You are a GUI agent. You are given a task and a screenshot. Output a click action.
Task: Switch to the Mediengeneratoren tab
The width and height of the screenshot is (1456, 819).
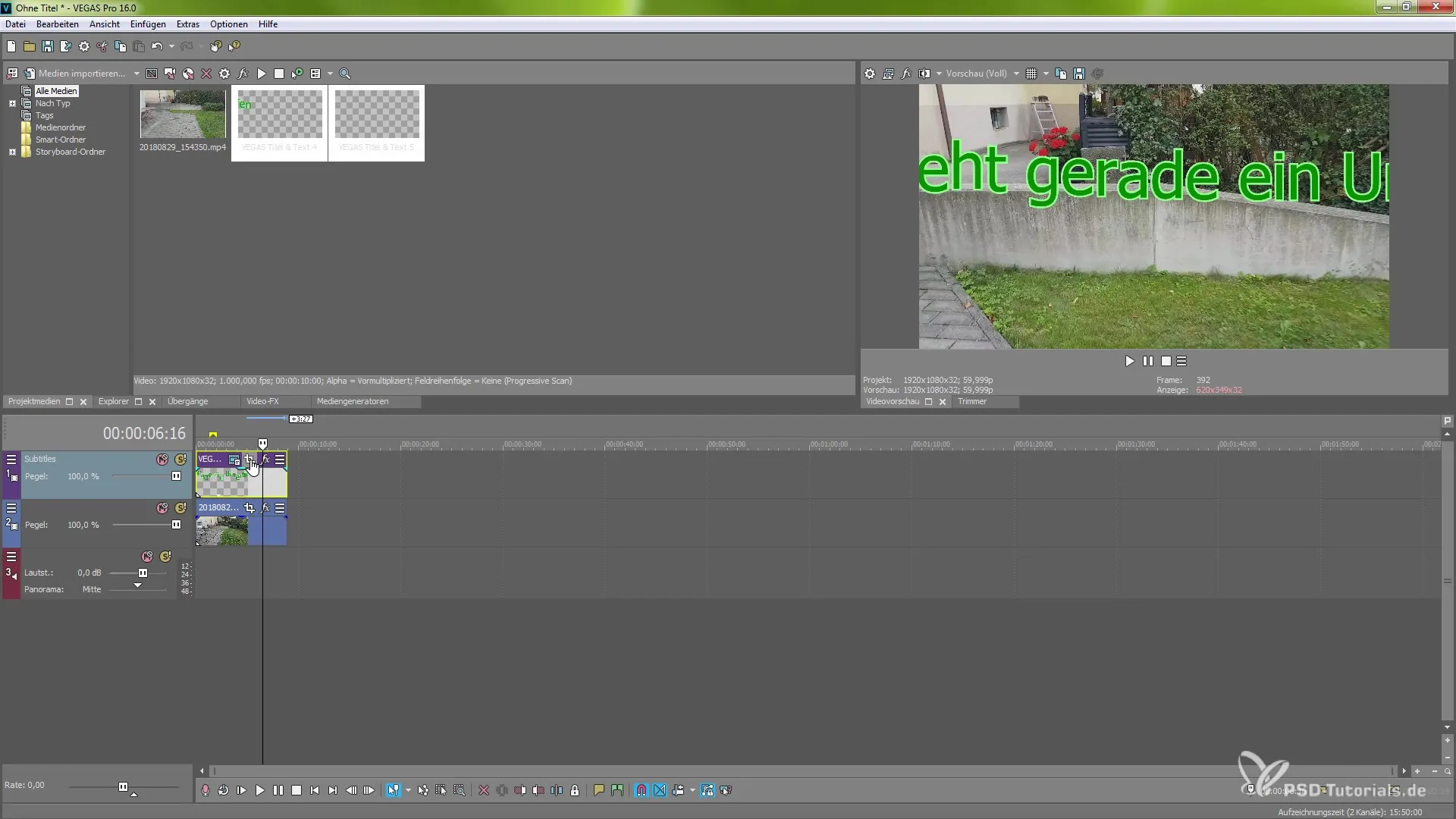(353, 401)
